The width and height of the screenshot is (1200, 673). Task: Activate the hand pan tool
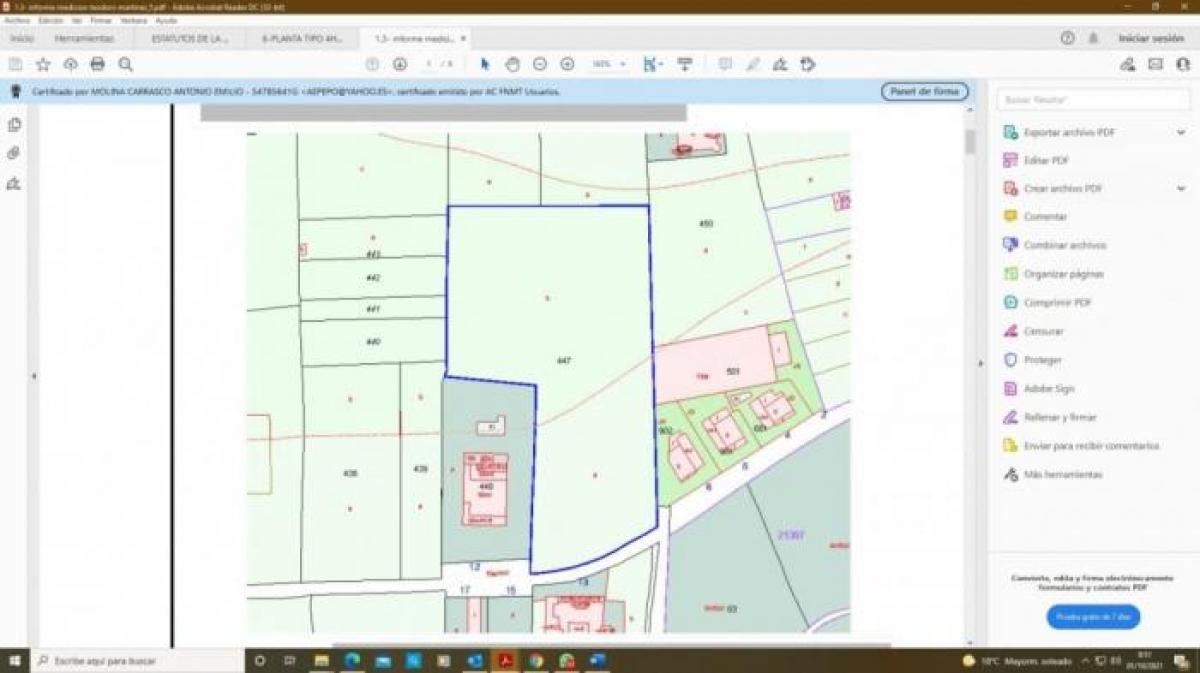pos(513,64)
